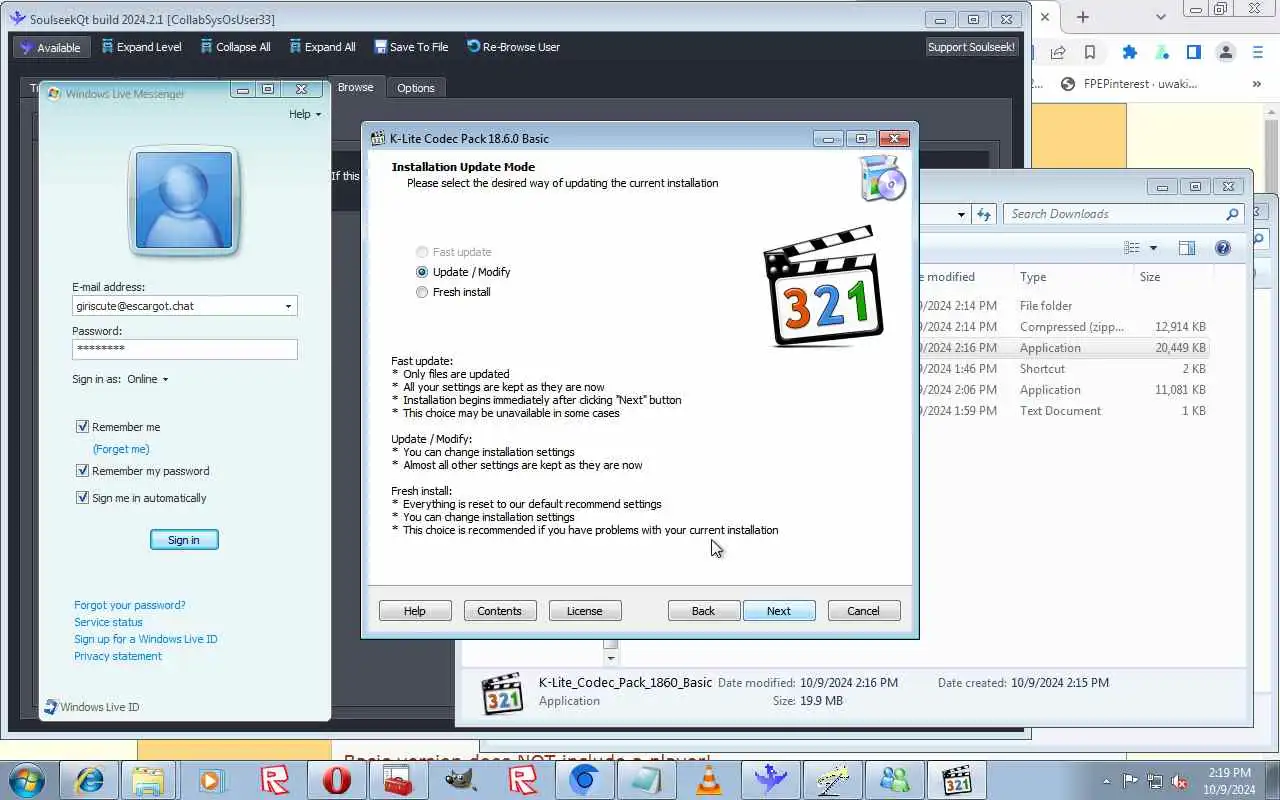The image size is (1280, 800).
Task: Open the Chrome main menu icon
Action: 1258,53
